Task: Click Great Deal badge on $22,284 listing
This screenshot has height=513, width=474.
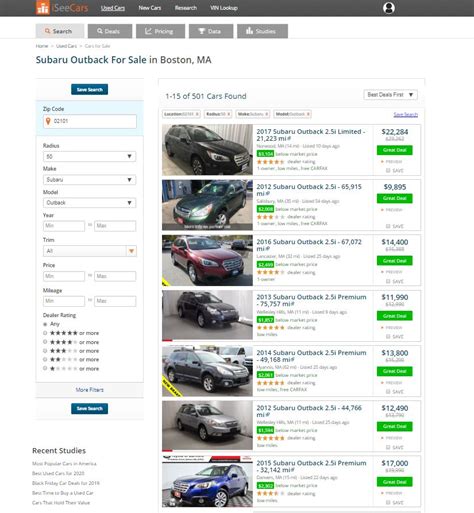Action: 395,150
